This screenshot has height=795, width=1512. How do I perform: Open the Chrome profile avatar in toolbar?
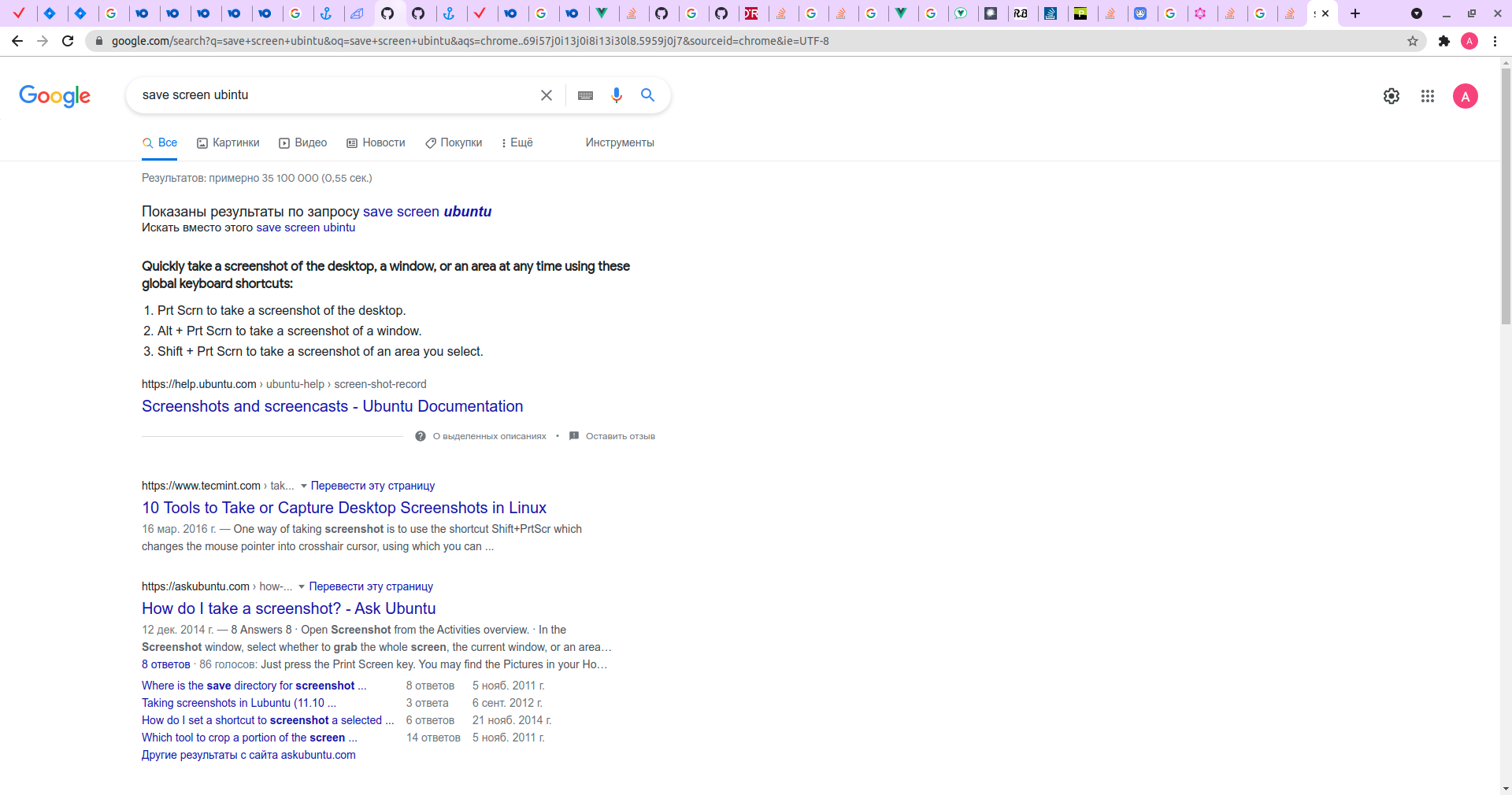1469,41
